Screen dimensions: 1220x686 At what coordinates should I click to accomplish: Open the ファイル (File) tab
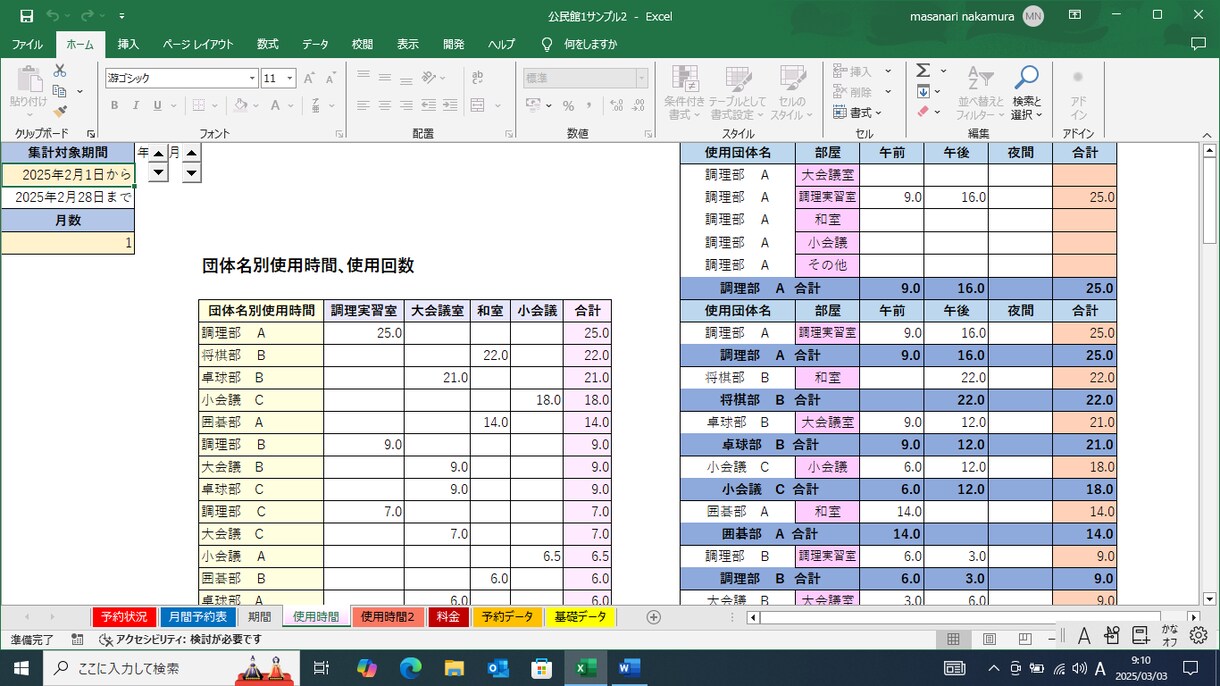(x=27, y=44)
